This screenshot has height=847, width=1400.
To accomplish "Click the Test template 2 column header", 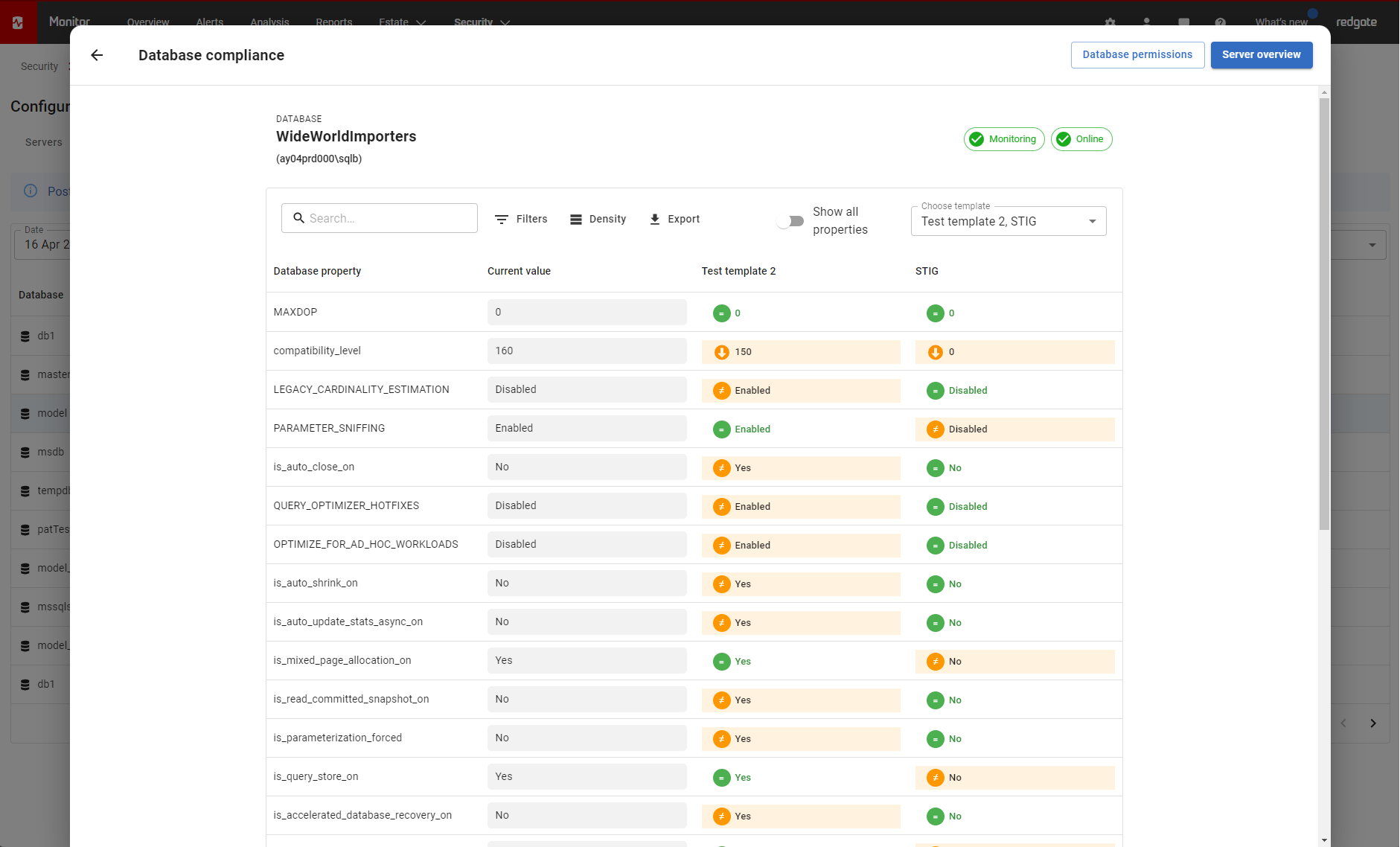I will click(x=738, y=271).
